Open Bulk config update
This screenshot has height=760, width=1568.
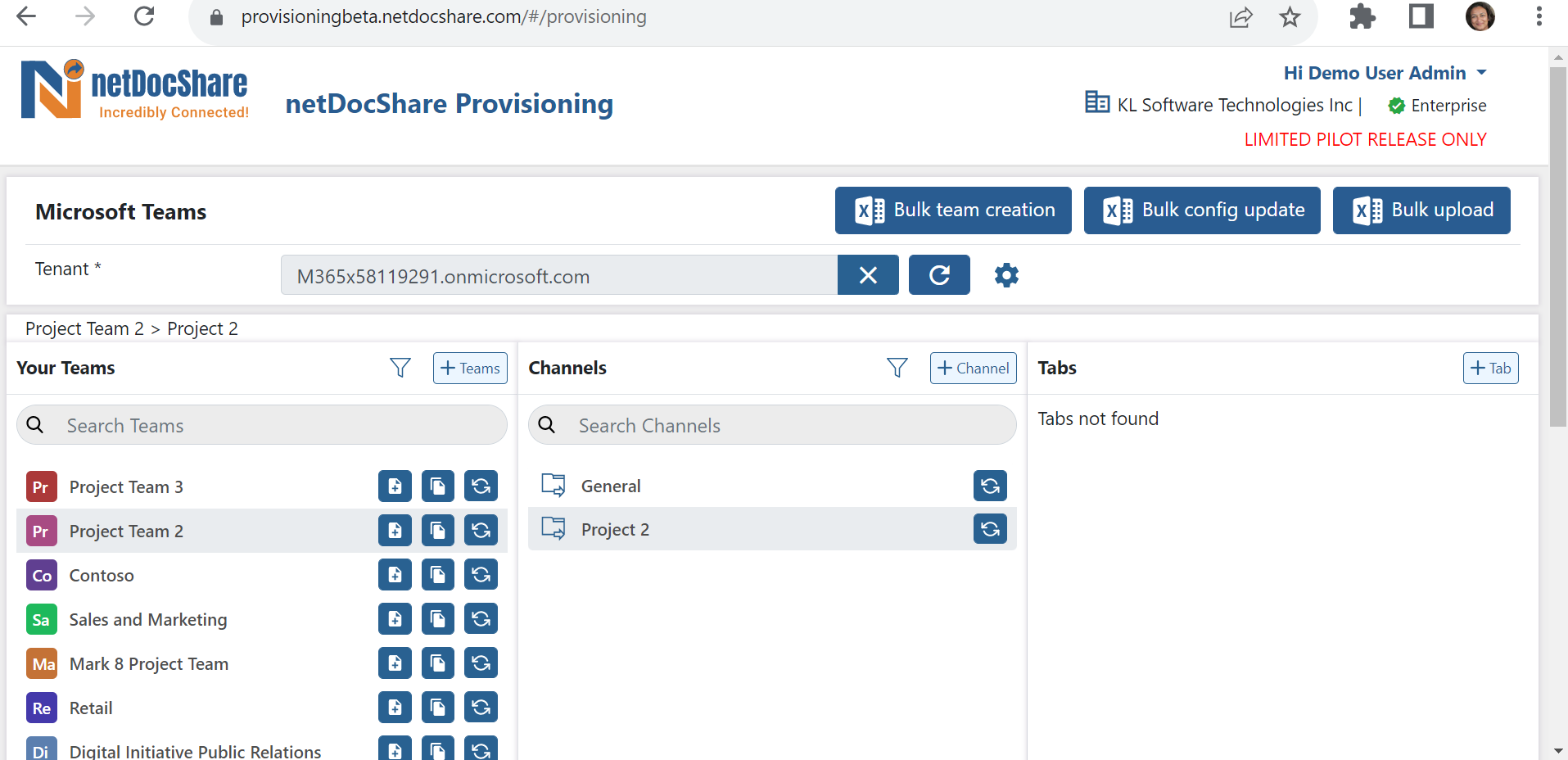pyautogui.click(x=1202, y=210)
